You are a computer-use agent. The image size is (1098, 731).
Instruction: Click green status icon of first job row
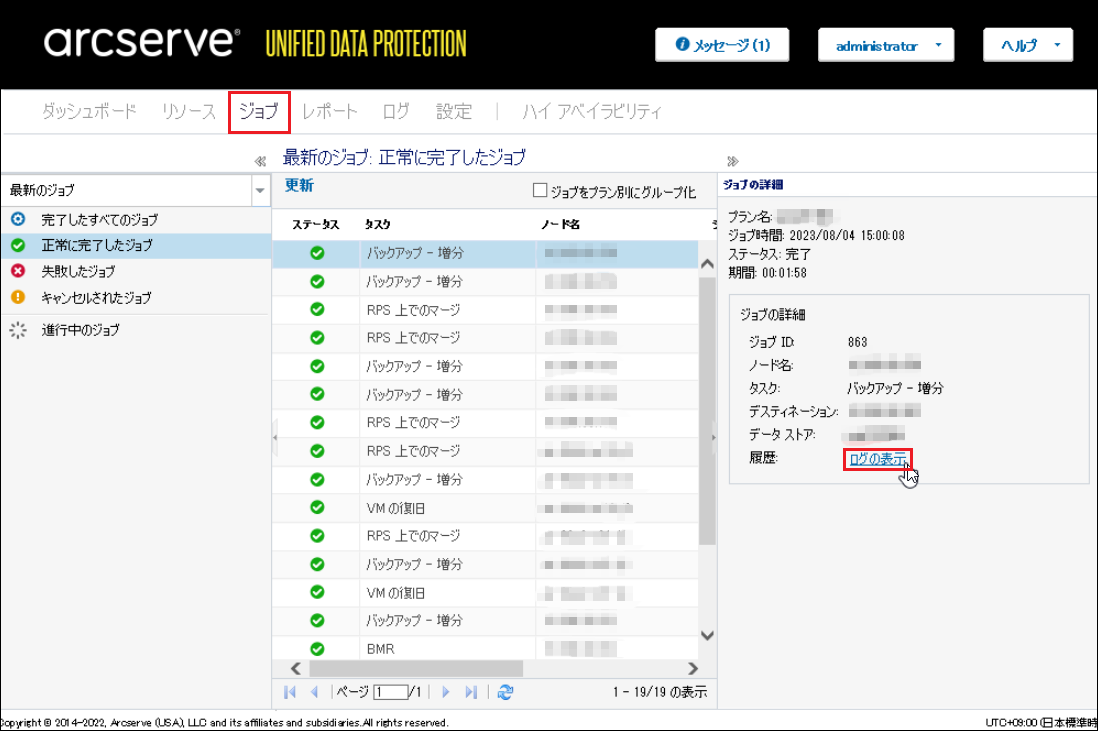[x=317, y=253]
